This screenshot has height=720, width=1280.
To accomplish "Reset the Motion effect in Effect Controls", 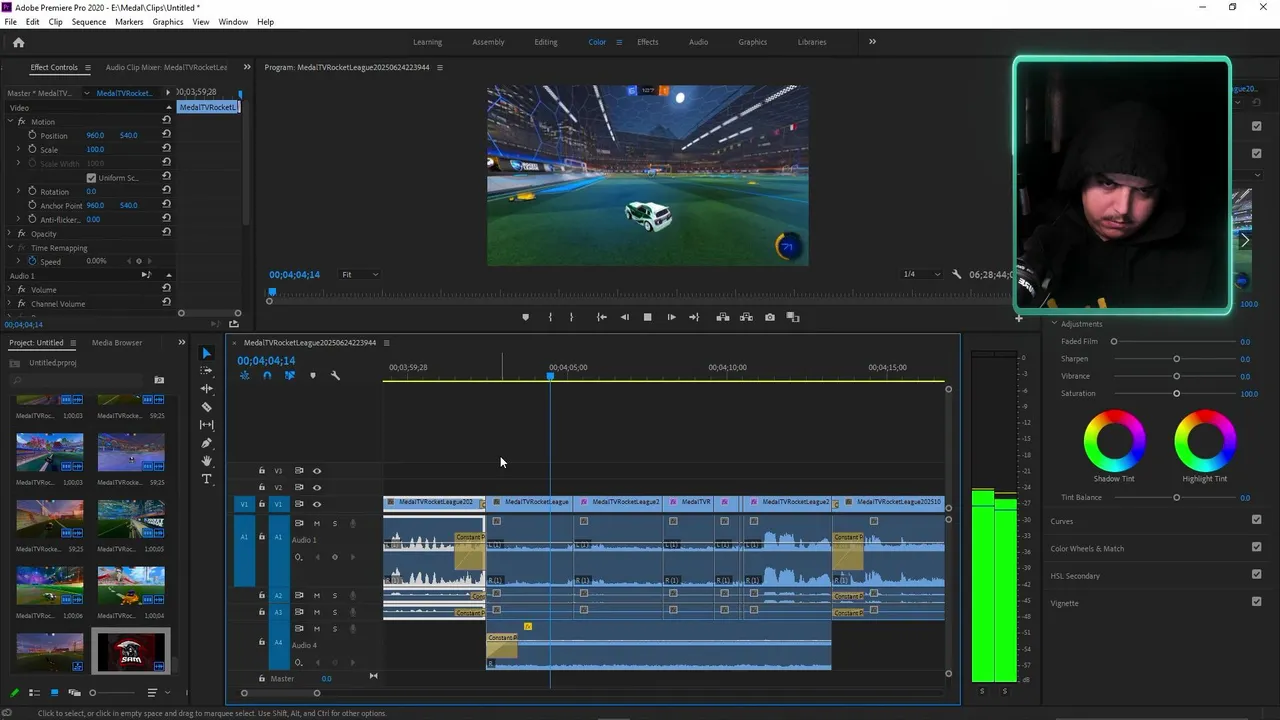I will tap(166, 120).
